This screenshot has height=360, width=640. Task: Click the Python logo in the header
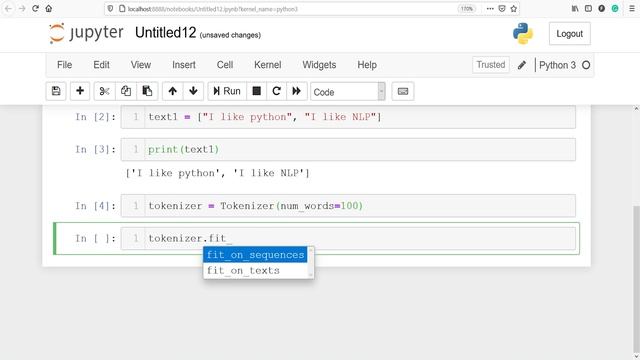[523, 33]
